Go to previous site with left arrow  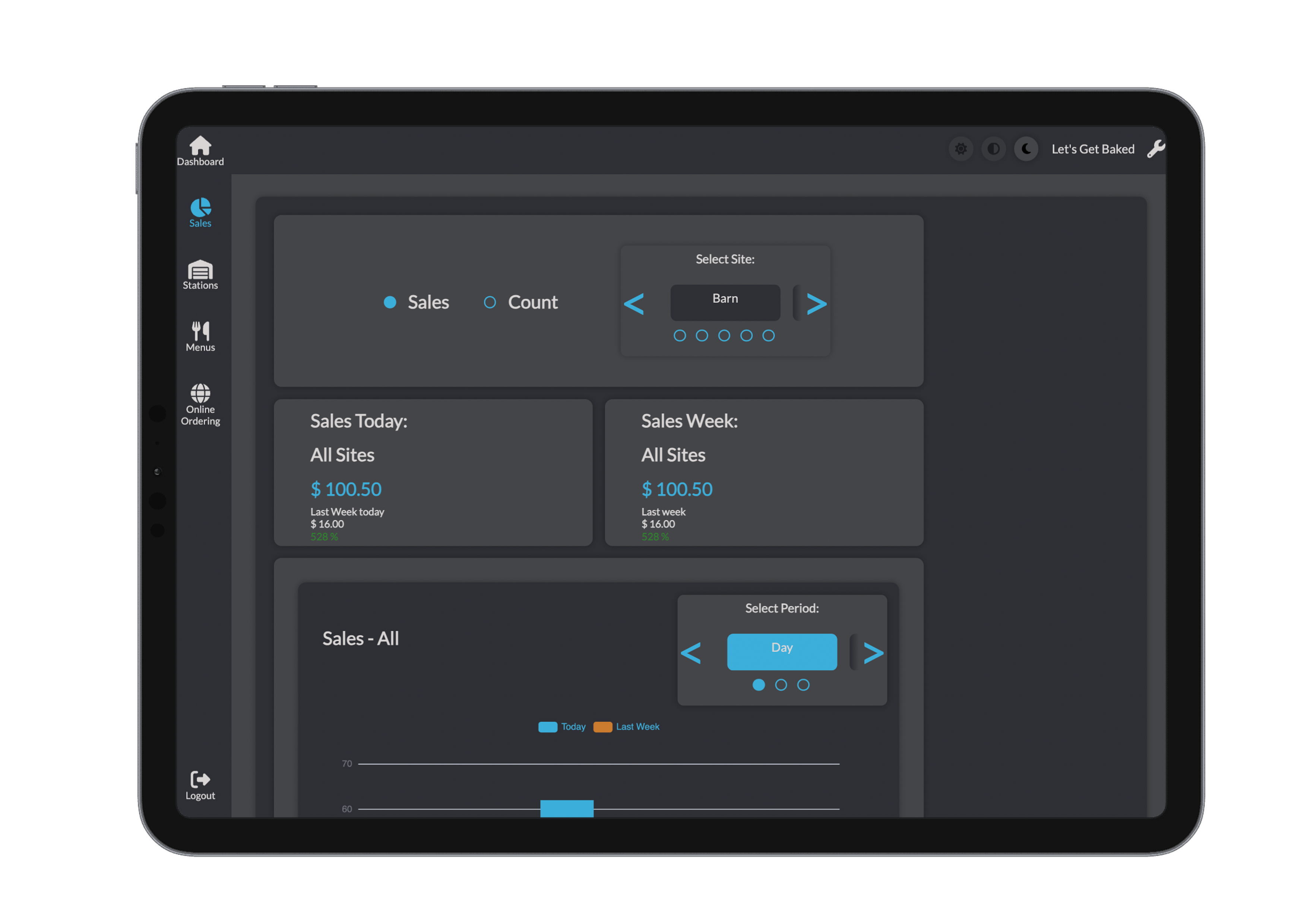[x=634, y=303]
